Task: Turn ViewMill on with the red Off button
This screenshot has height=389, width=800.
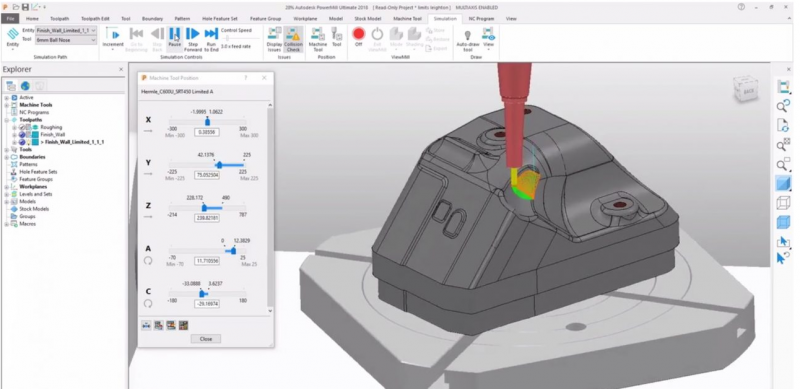Action: (359, 38)
